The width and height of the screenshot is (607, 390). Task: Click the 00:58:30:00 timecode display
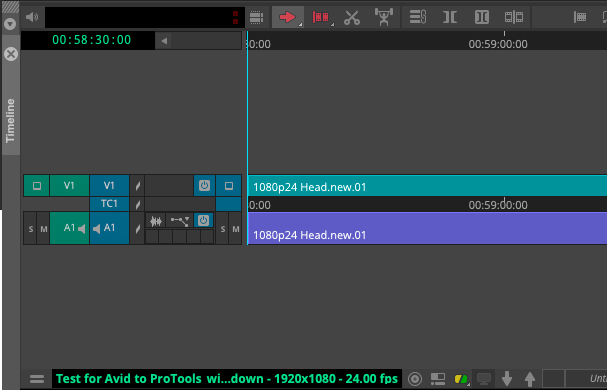coord(91,40)
